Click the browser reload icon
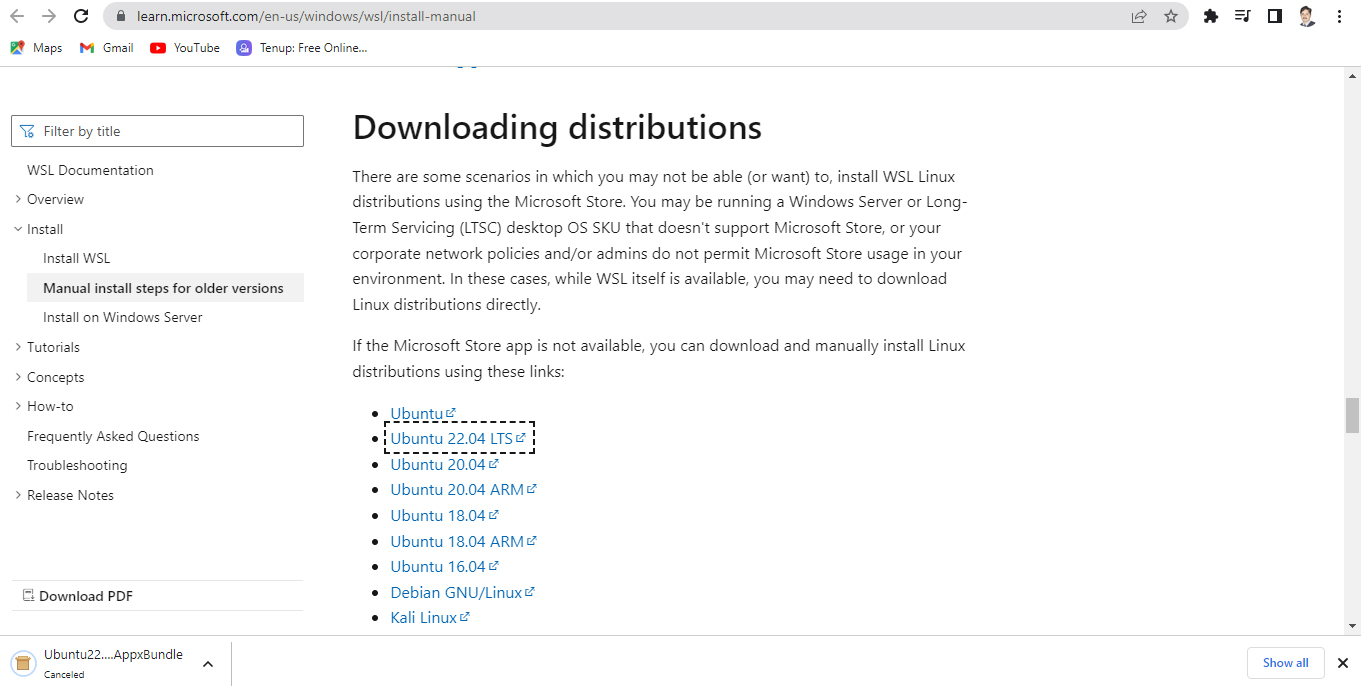The height and width of the screenshot is (690, 1361). (81, 16)
